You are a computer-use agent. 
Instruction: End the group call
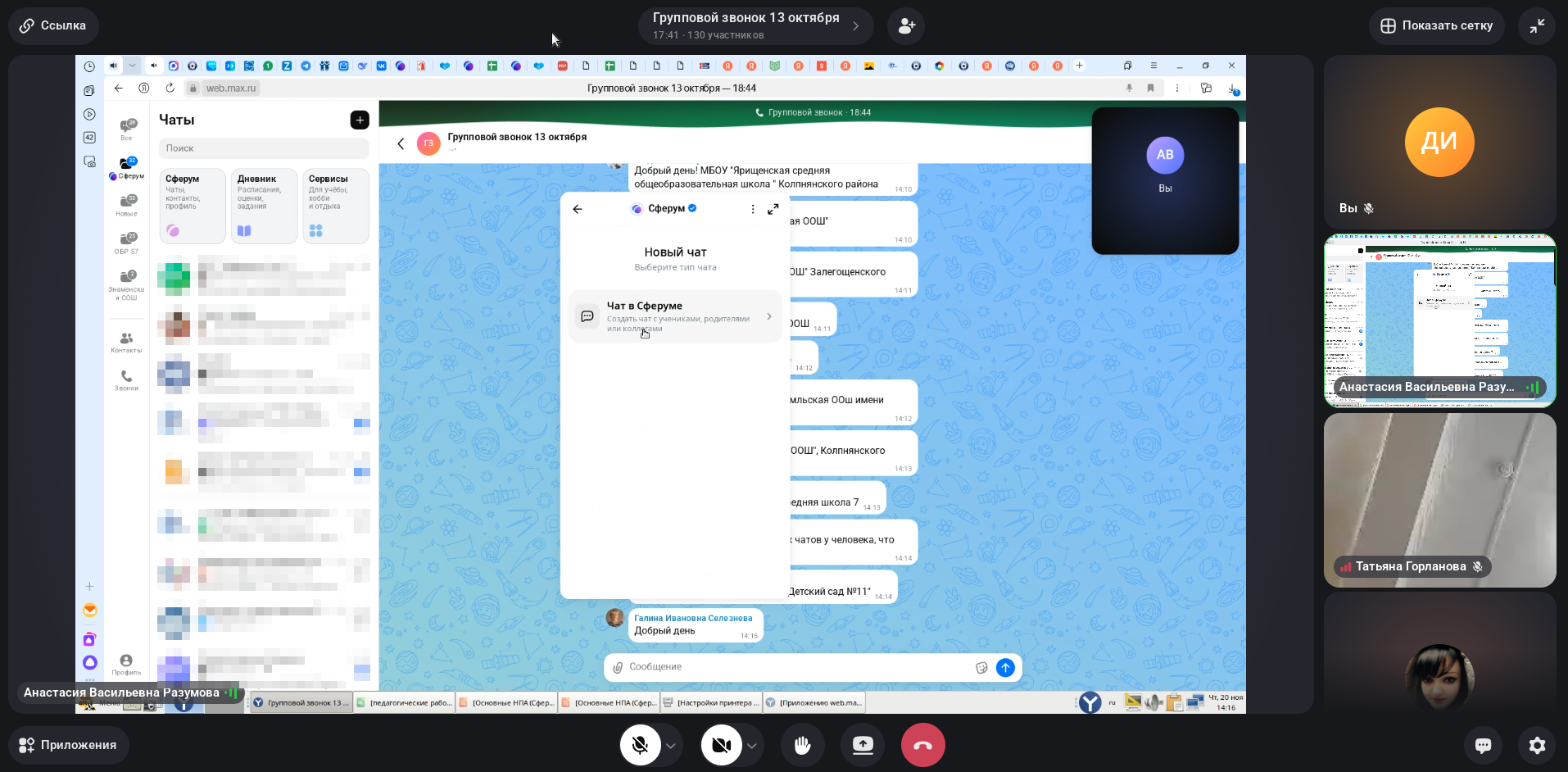pos(922,745)
